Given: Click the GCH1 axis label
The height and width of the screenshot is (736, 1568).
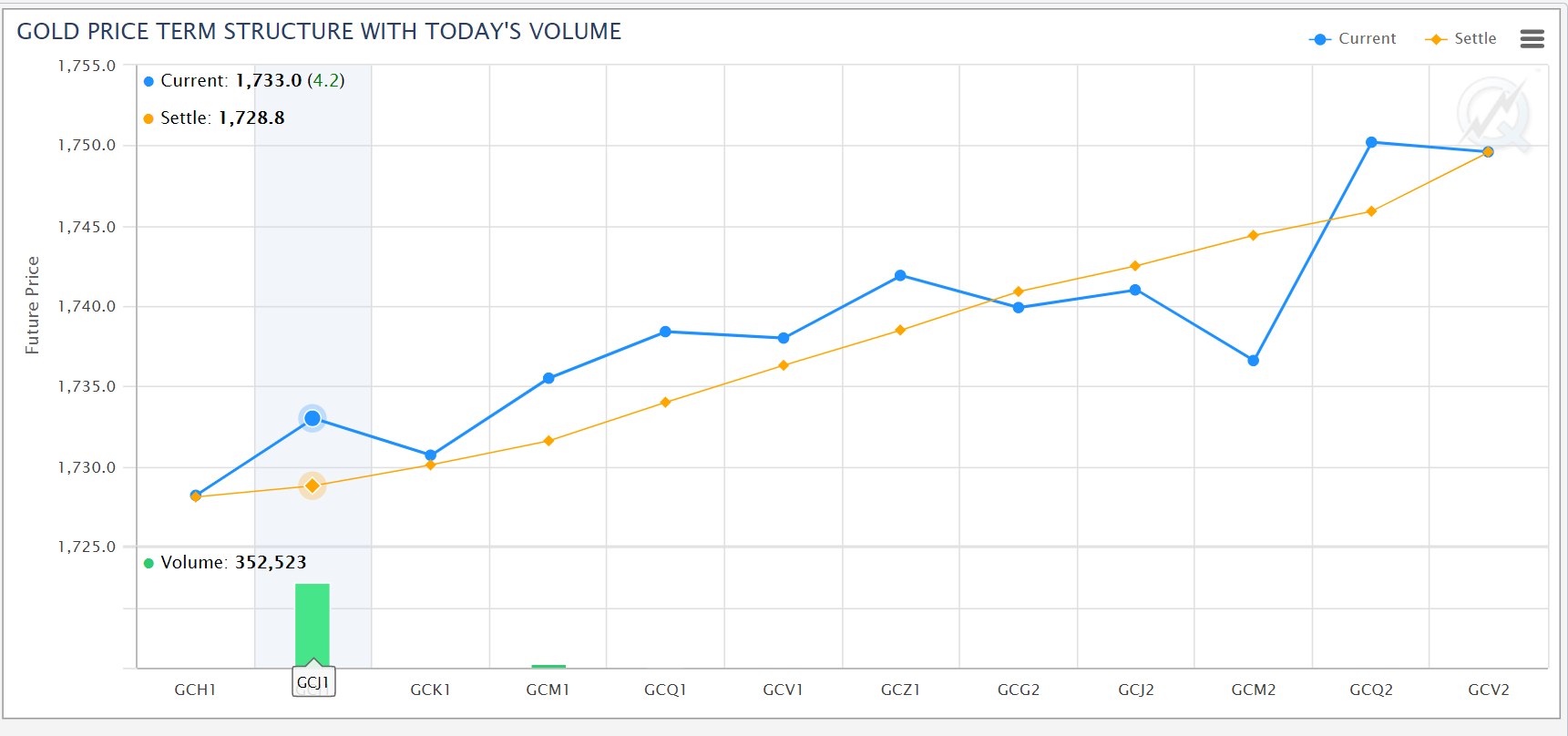Looking at the screenshot, I should (195, 690).
